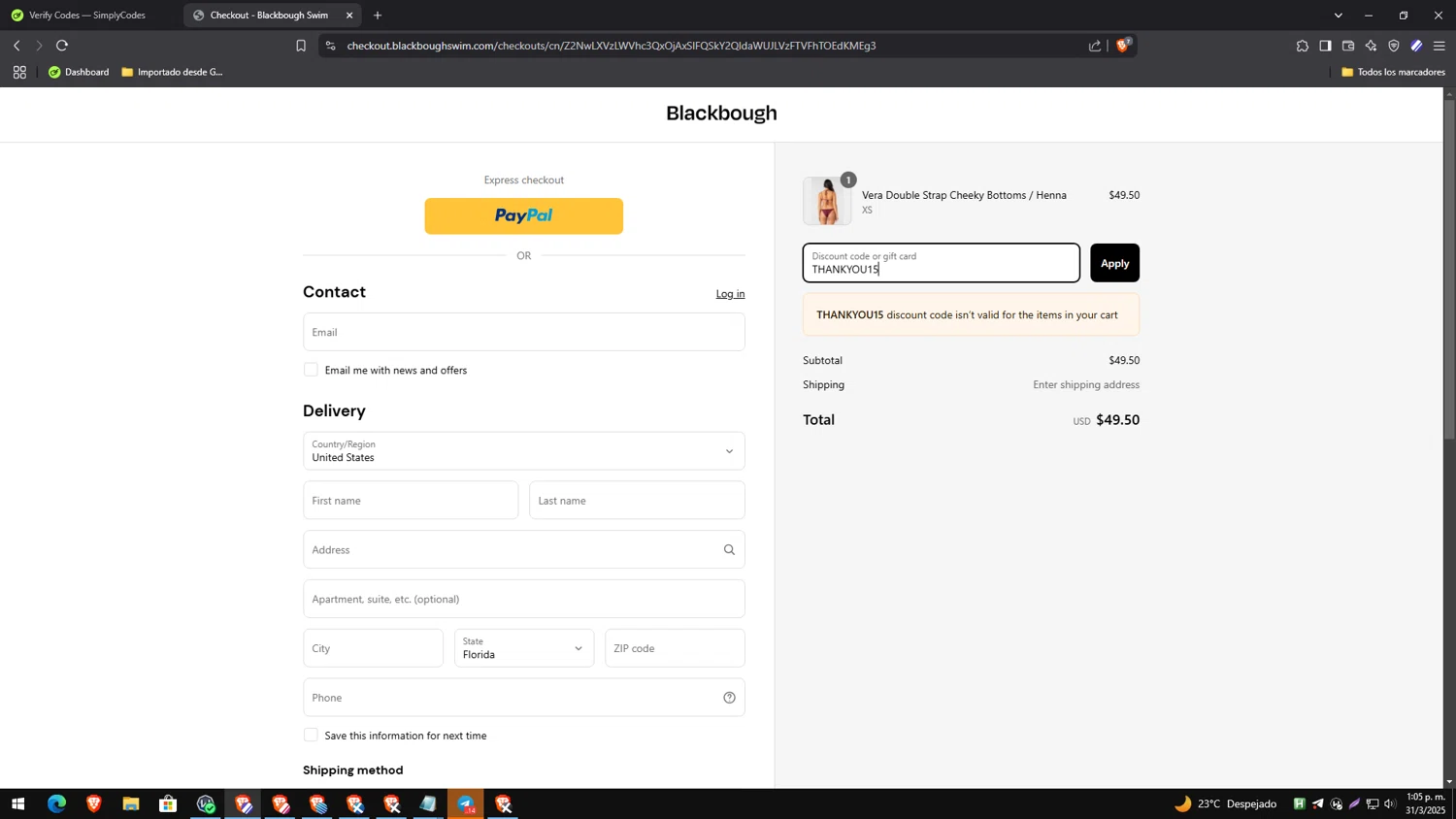Focus the Apartment, suite field
1456x819 pixels.
point(524,599)
